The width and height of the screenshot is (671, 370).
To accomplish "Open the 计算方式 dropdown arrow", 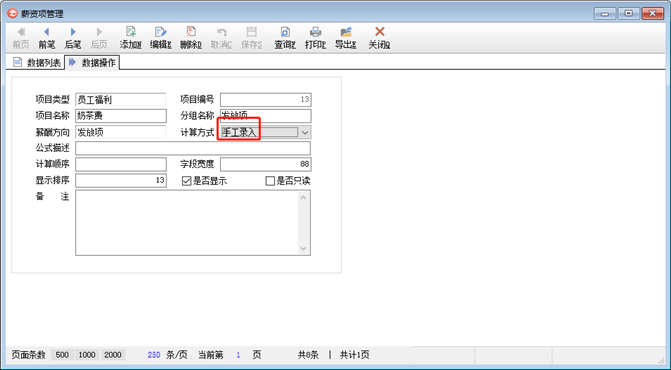I will [x=305, y=133].
